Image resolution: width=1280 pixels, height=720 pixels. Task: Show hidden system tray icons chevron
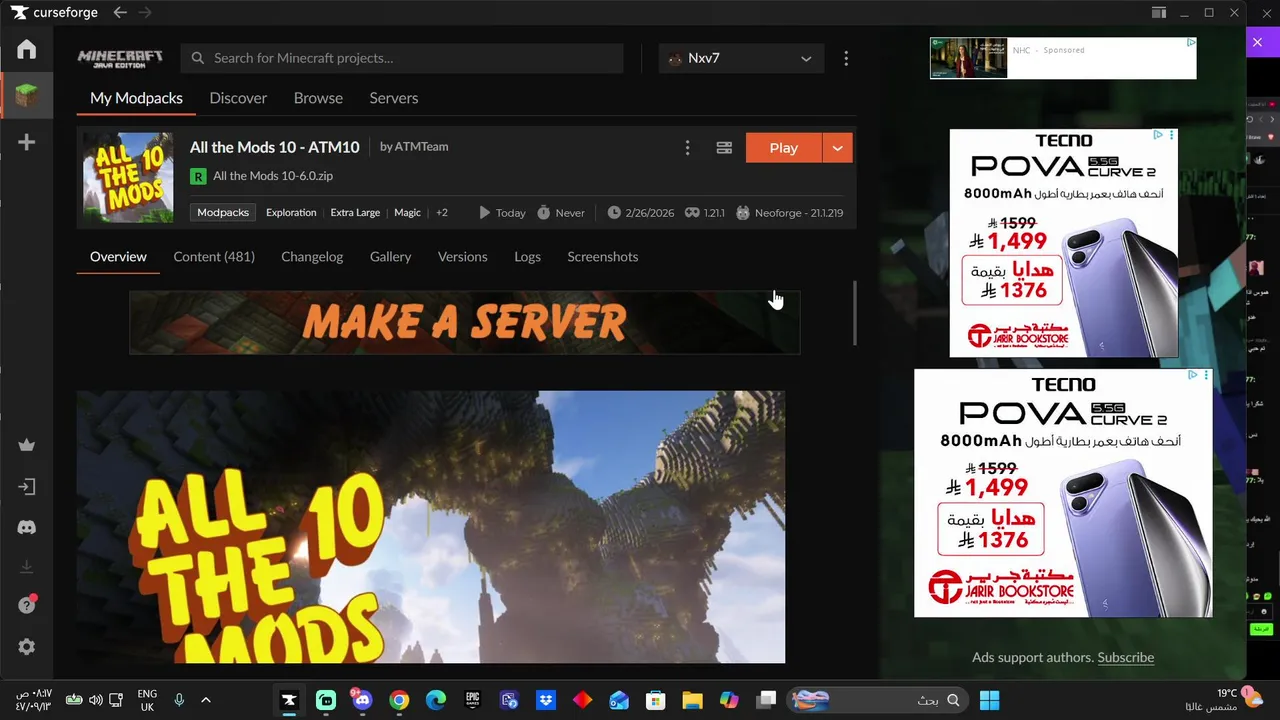pyautogui.click(x=206, y=700)
